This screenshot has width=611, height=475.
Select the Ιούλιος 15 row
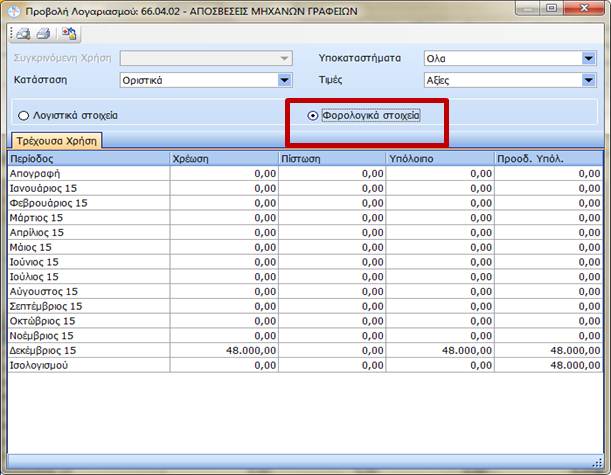305,277
